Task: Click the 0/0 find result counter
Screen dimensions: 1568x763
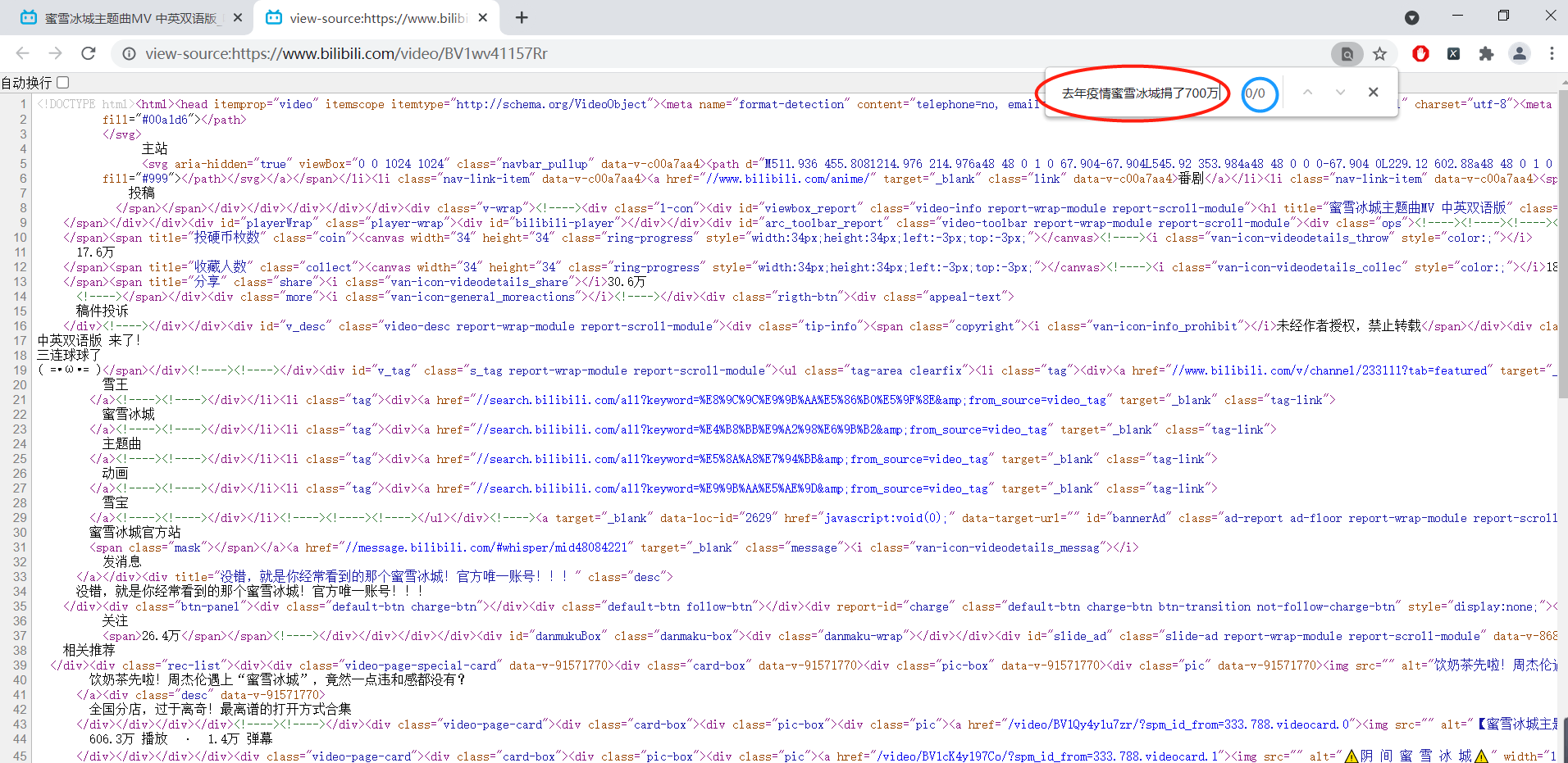Action: point(1255,93)
